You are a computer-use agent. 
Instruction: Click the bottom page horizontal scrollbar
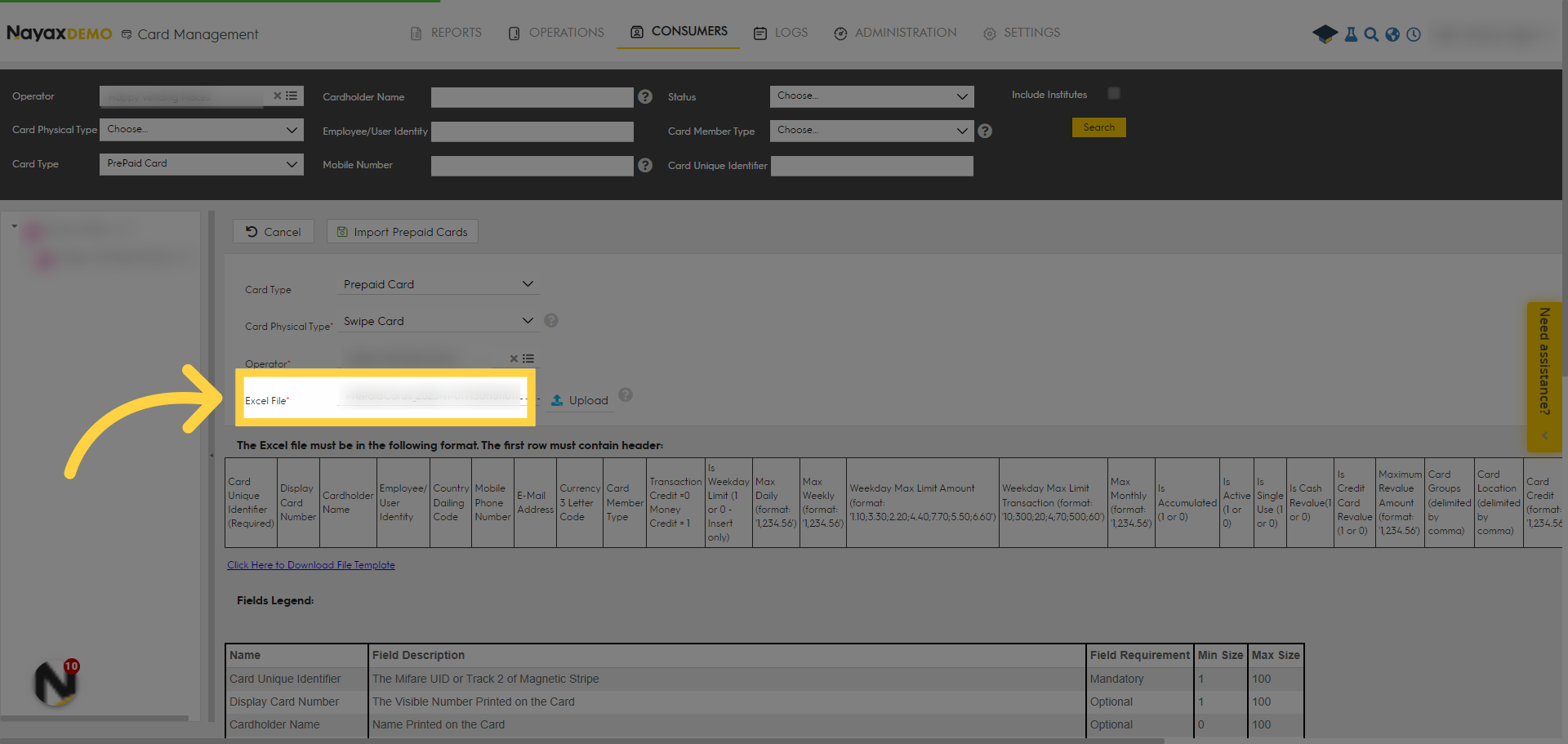click(x=581, y=741)
